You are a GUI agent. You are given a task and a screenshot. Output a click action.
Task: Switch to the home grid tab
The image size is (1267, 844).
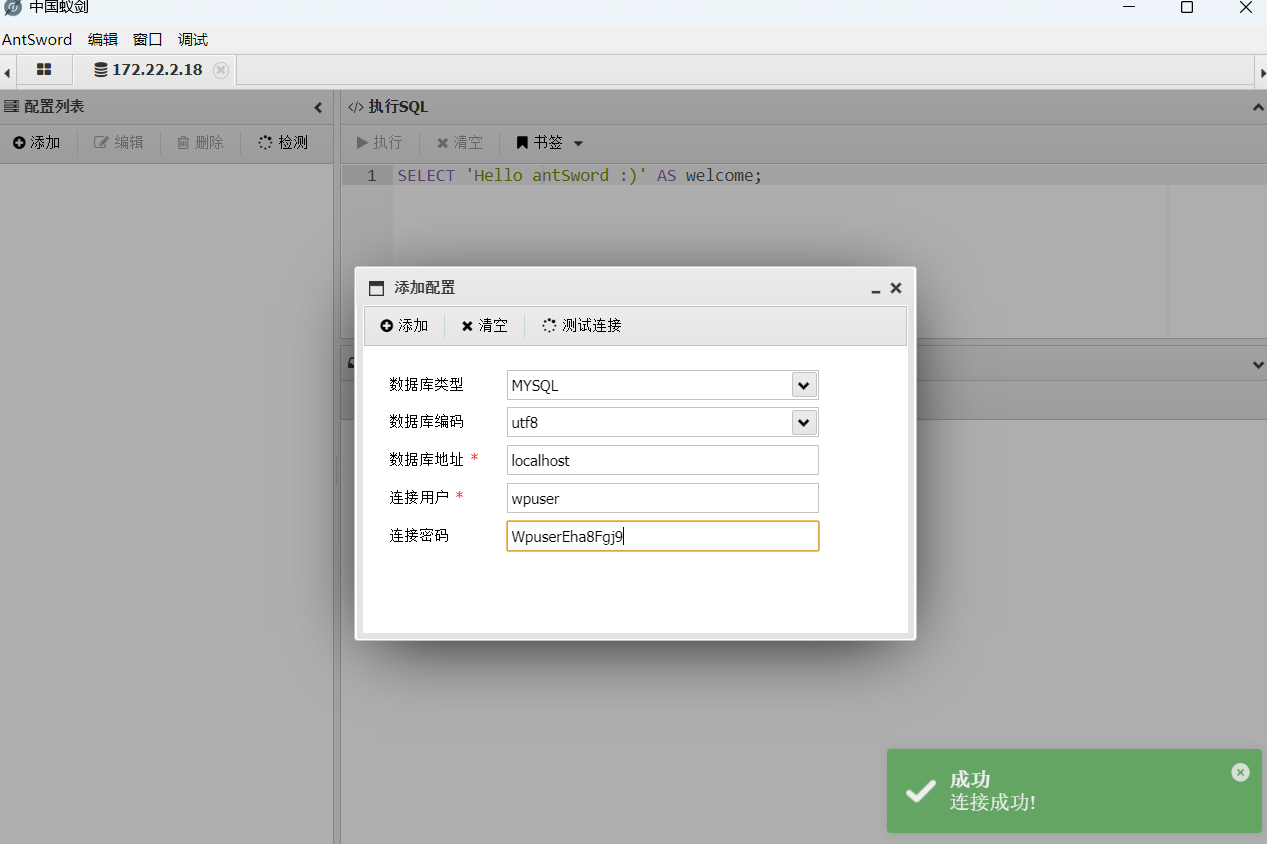(x=44, y=70)
